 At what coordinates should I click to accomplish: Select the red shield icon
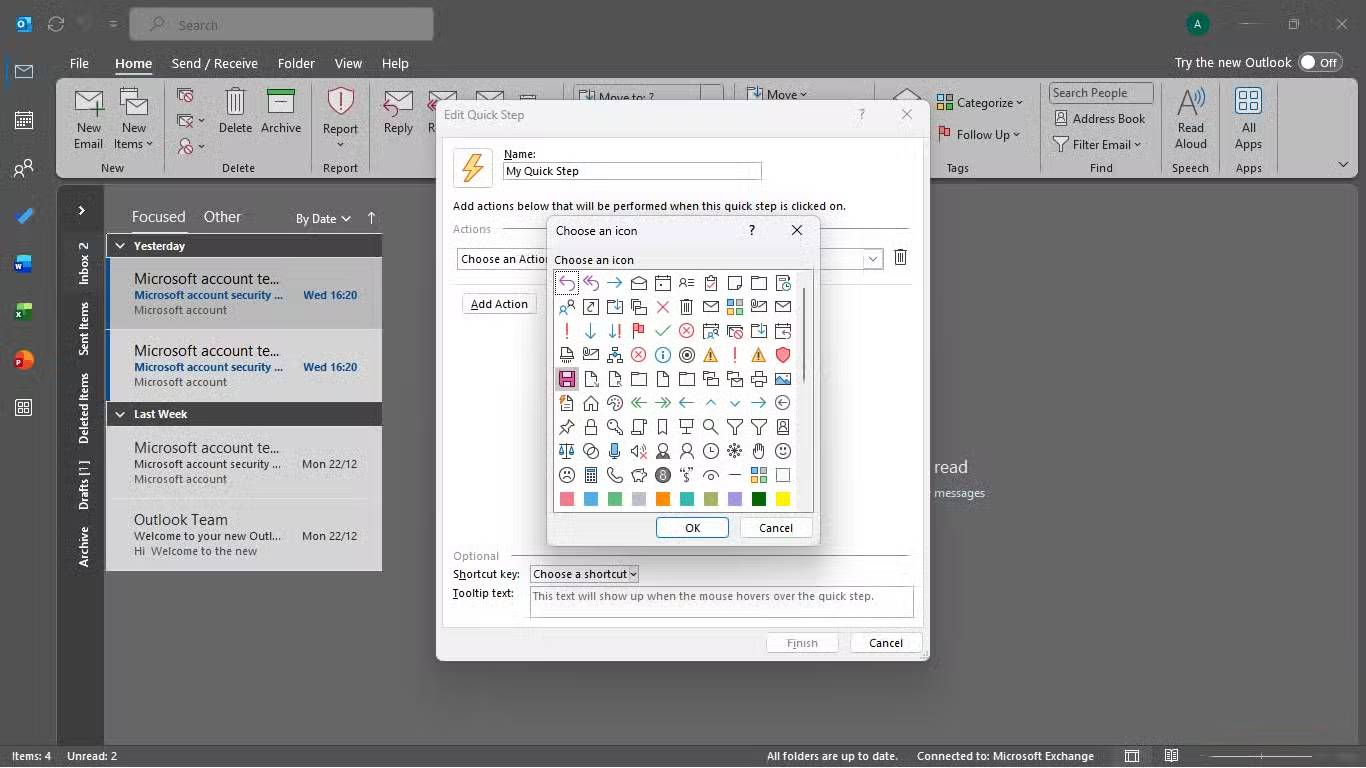[783, 355]
